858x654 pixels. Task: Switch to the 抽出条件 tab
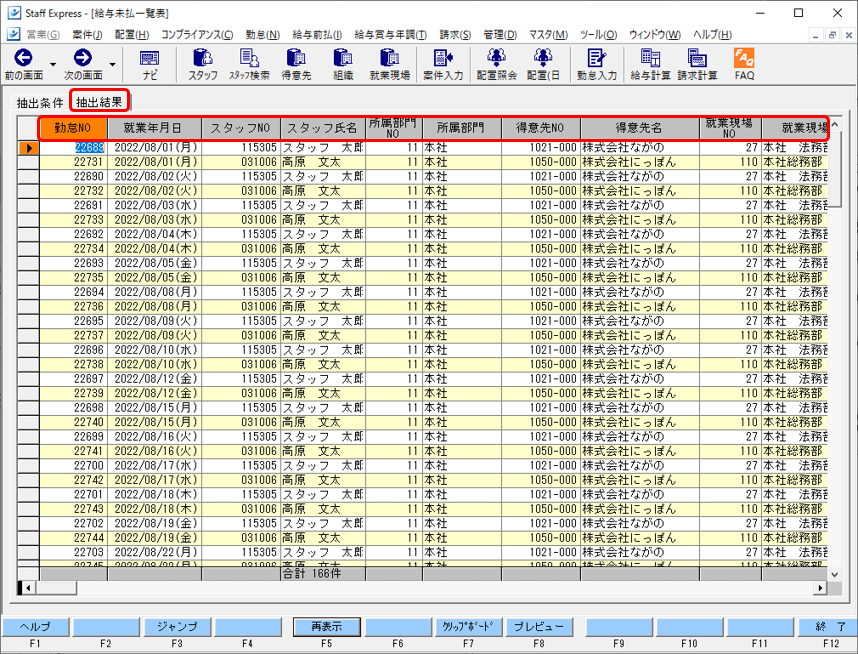point(39,102)
